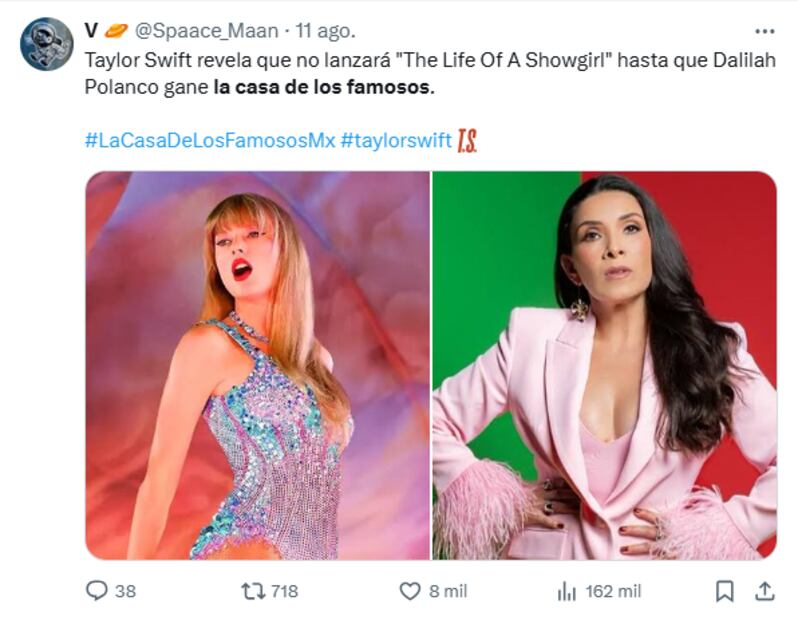Click the repost arrows icon

(253, 591)
